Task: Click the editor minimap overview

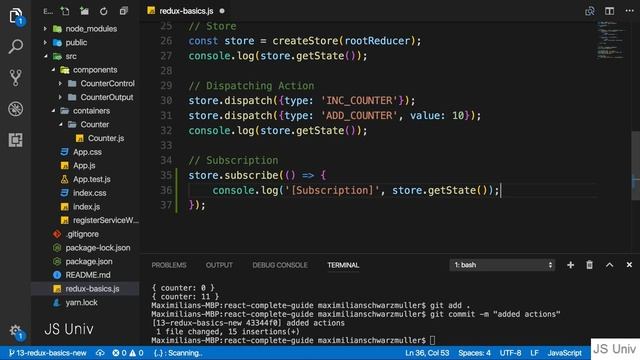Action: click(611, 40)
